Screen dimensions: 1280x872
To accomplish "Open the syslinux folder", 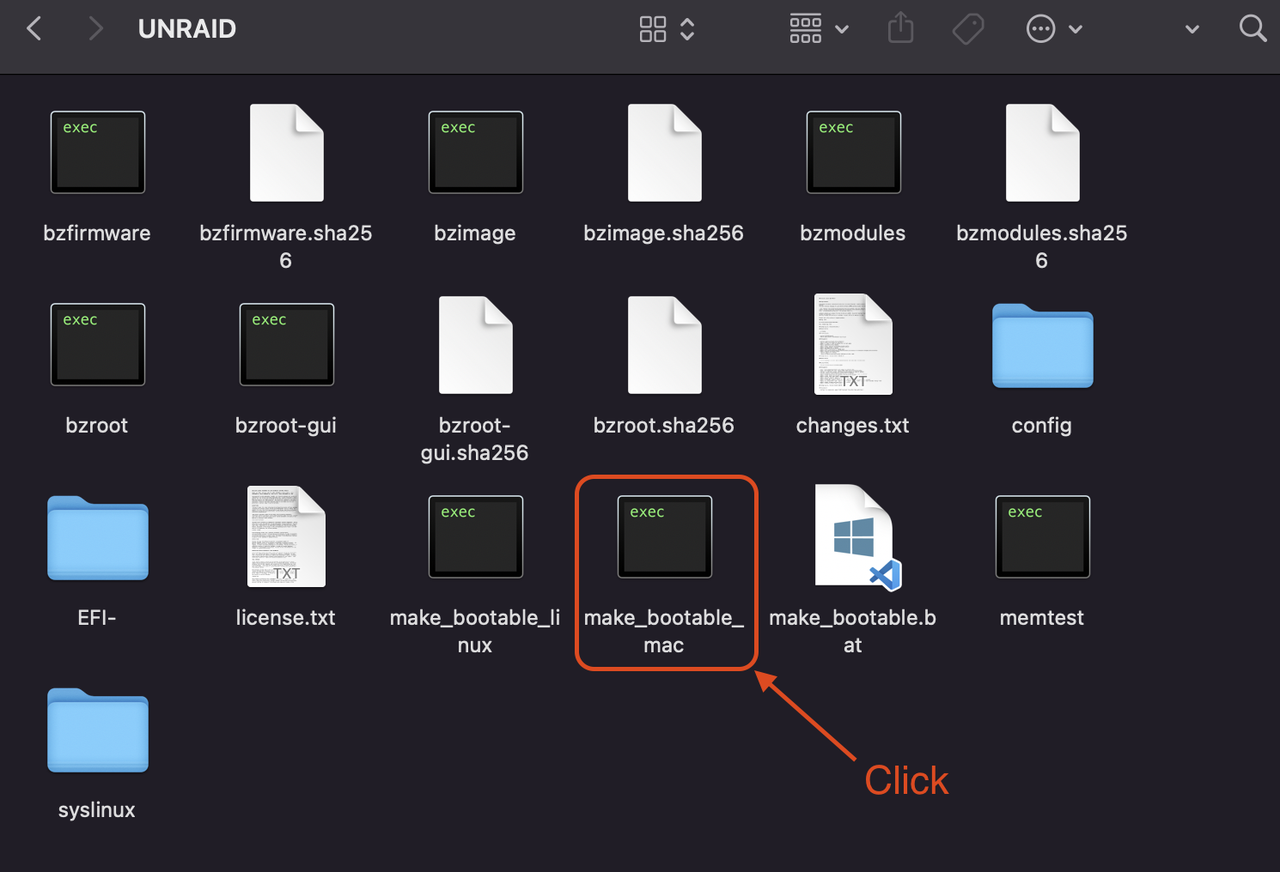I will pos(97,731).
